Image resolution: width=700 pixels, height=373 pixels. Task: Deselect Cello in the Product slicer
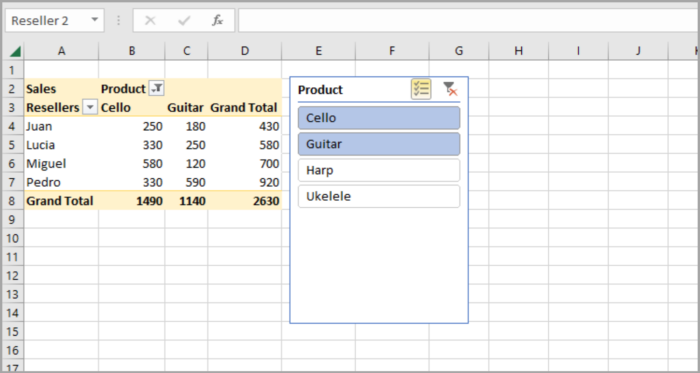[379, 118]
